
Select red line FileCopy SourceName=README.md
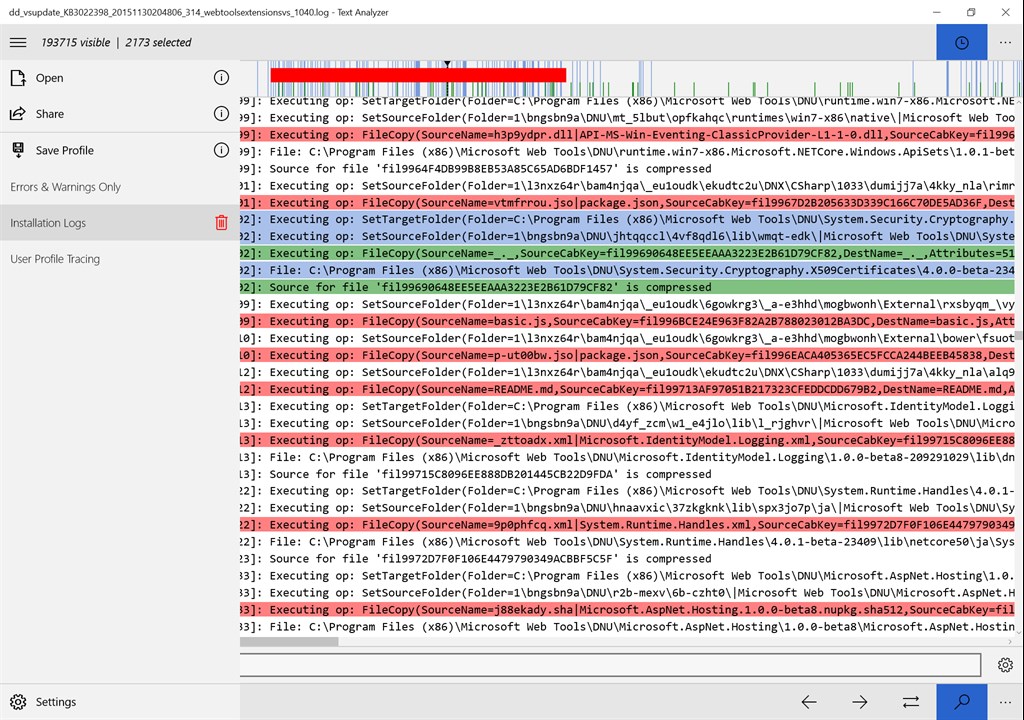627,389
